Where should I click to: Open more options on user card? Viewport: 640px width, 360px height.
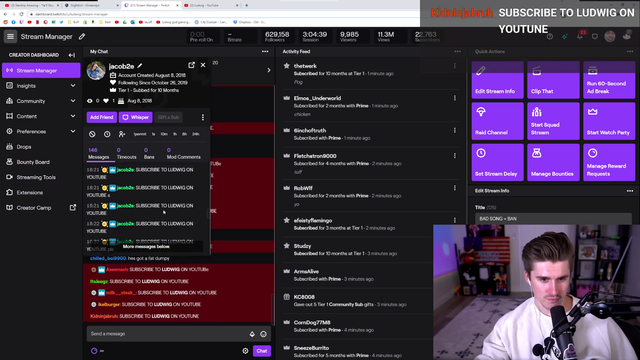[202, 118]
